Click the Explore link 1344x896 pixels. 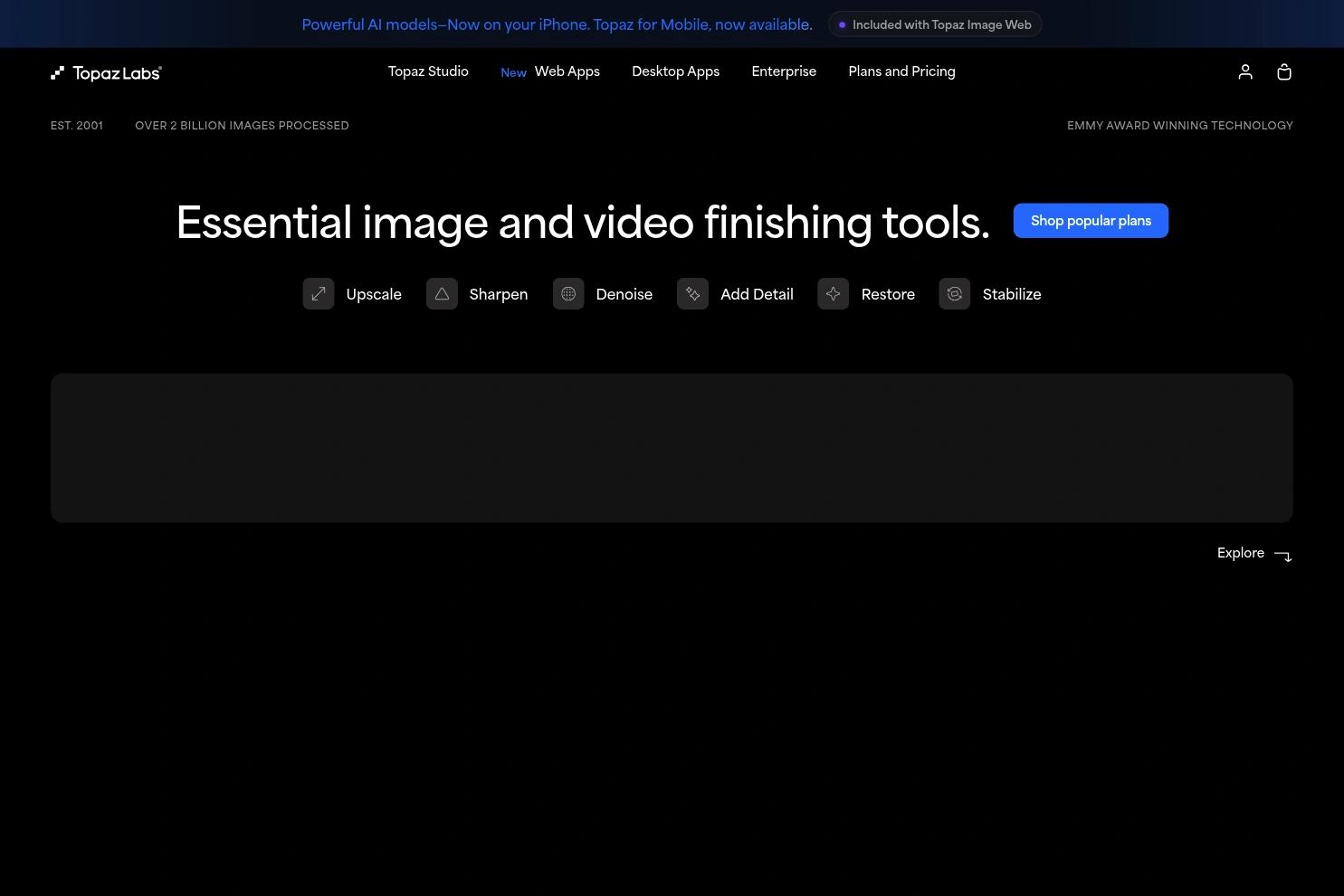pyautogui.click(x=1241, y=553)
